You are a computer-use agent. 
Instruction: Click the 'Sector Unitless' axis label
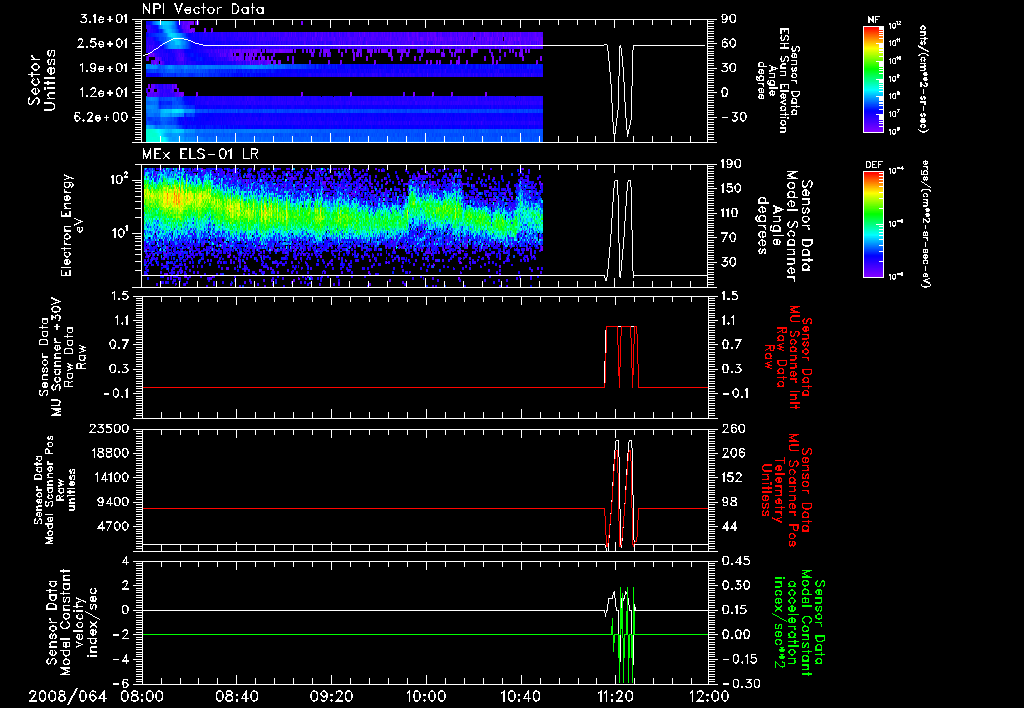pos(42,81)
